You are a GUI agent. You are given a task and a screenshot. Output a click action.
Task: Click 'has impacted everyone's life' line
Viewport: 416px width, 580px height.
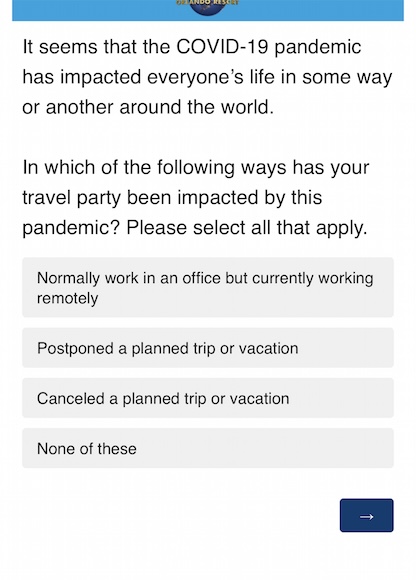(x=207, y=77)
